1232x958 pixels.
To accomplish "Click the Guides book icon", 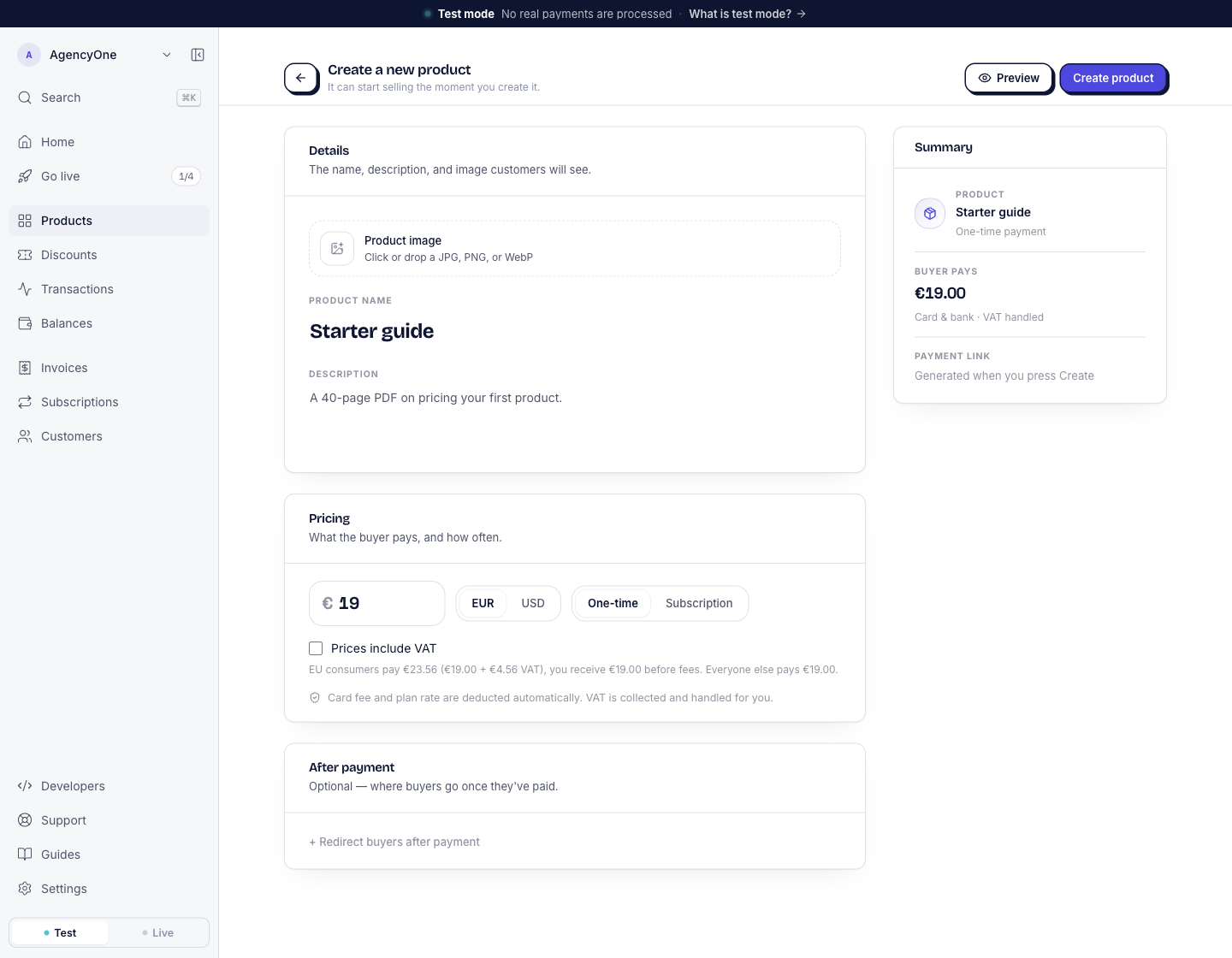I will [25, 855].
